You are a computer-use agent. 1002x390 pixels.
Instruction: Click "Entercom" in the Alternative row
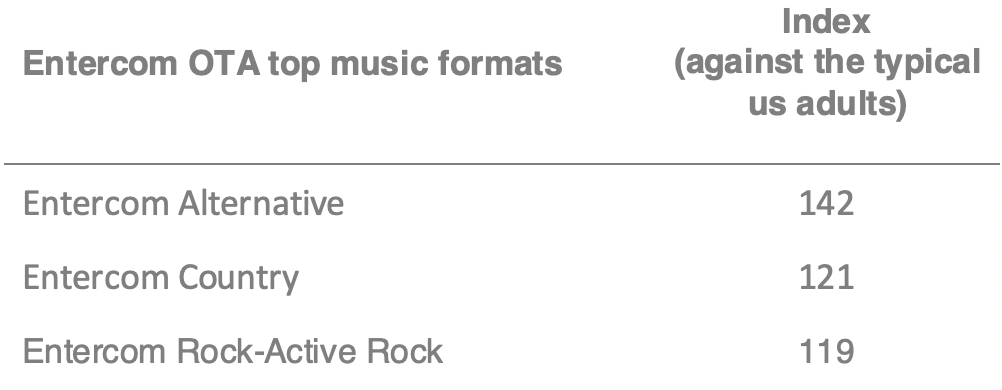click(96, 203)
